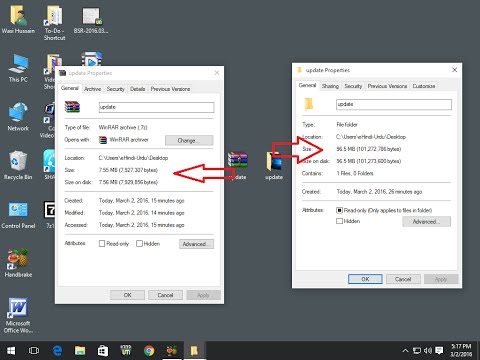Open Security tab in folder properties
The image size is (480, 360).
[353, 86]
